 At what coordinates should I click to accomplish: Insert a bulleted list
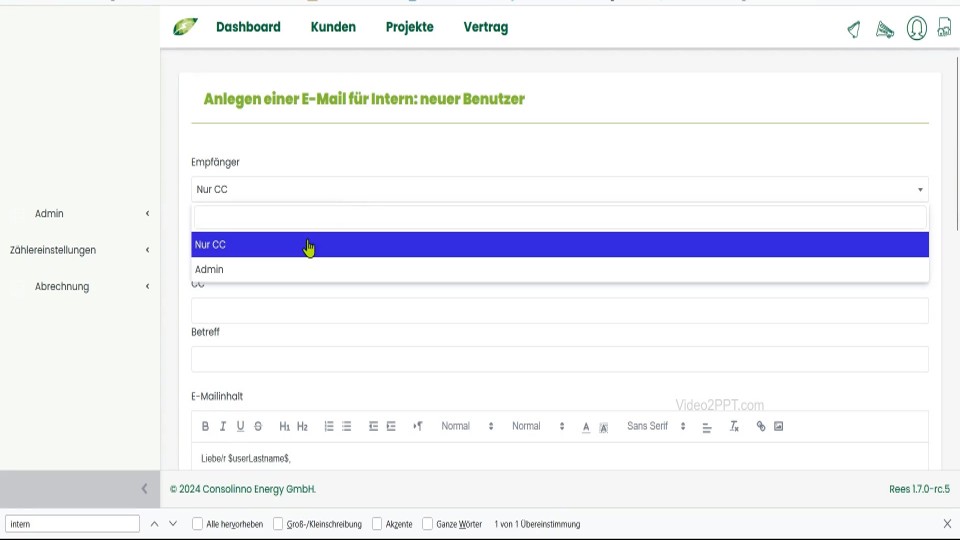[x=347, y=426]
